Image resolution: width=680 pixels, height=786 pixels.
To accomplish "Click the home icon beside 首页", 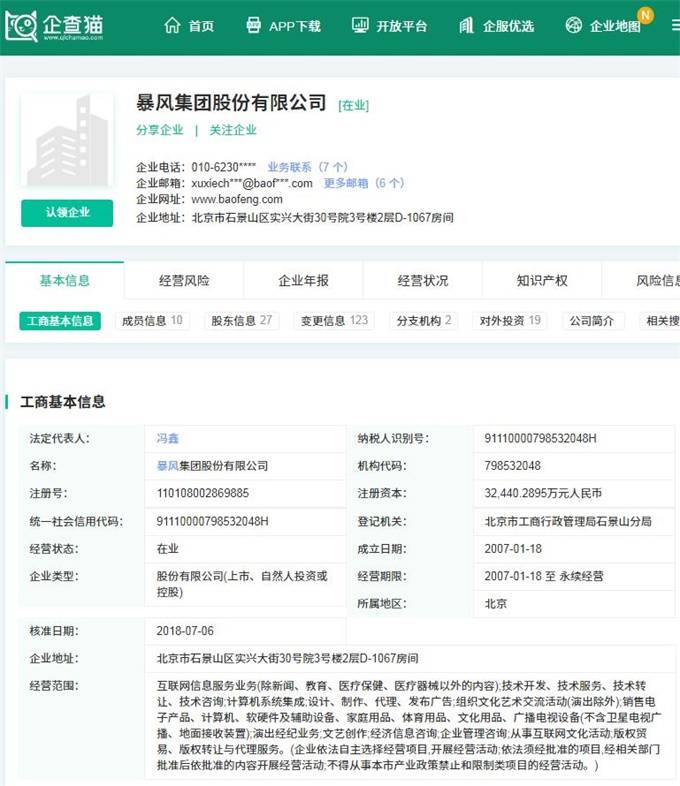I will [x=172, y=26].
